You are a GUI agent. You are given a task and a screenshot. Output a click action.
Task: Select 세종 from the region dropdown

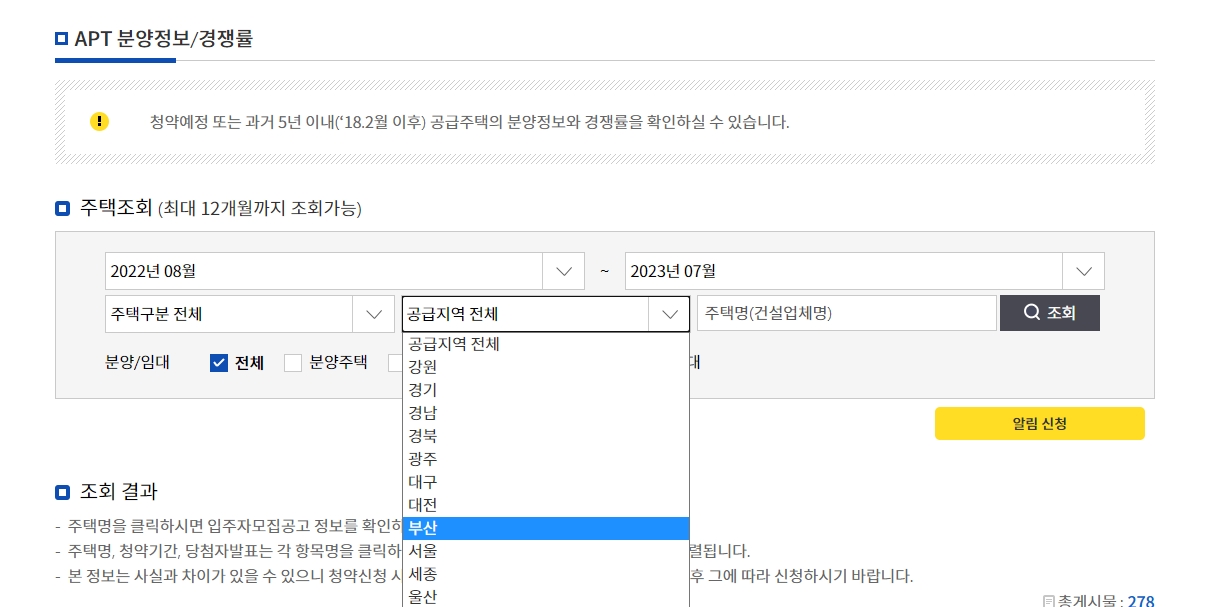coord(423,574)
